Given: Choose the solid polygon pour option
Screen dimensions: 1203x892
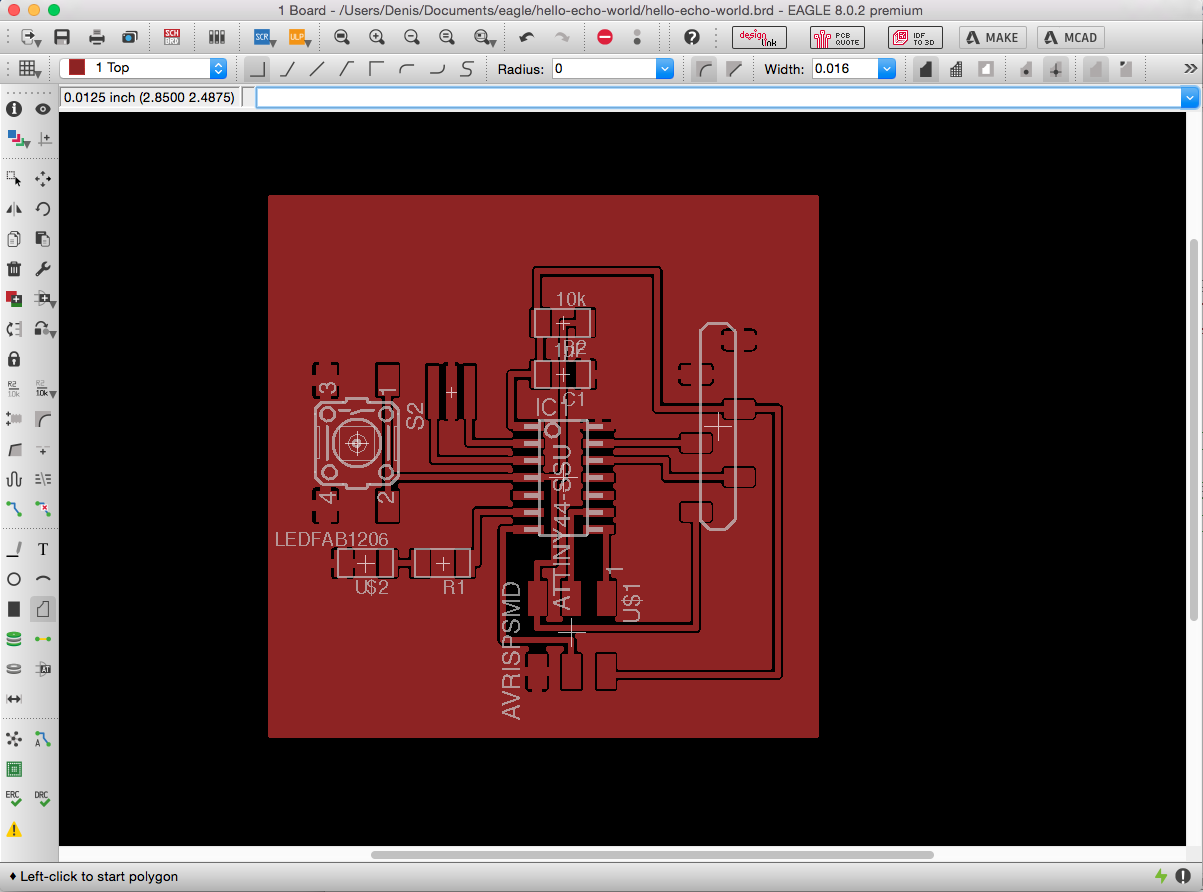Looking at the screenshot, I should [926, 69].
